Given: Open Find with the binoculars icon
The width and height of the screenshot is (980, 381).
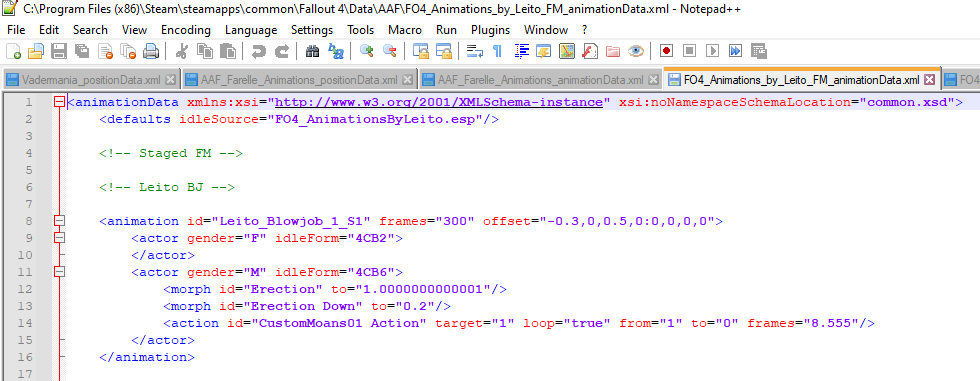Looking at the screenshot, I should (312, 51).
